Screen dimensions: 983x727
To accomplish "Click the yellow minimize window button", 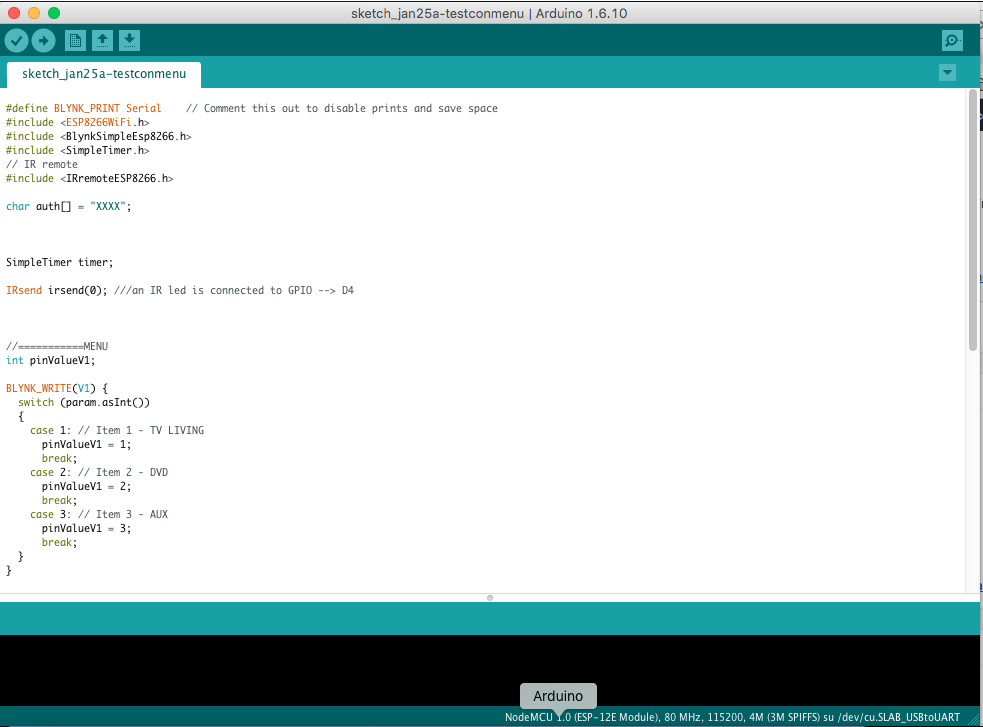I will (x=34, y=13).
